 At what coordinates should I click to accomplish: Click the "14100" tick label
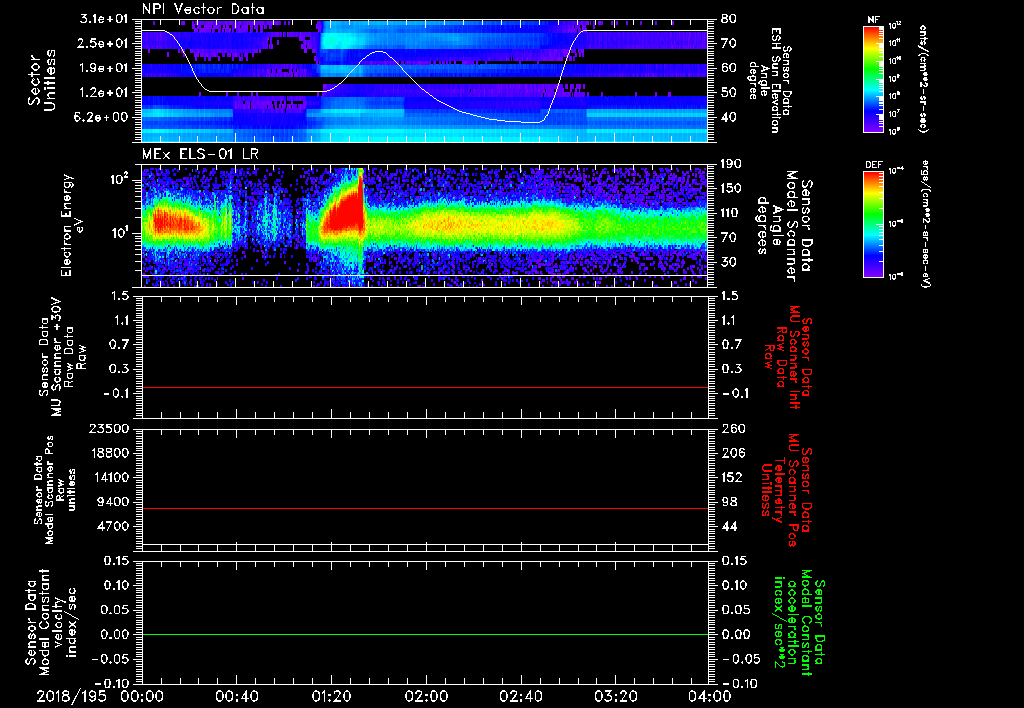(x=112, y=477)
